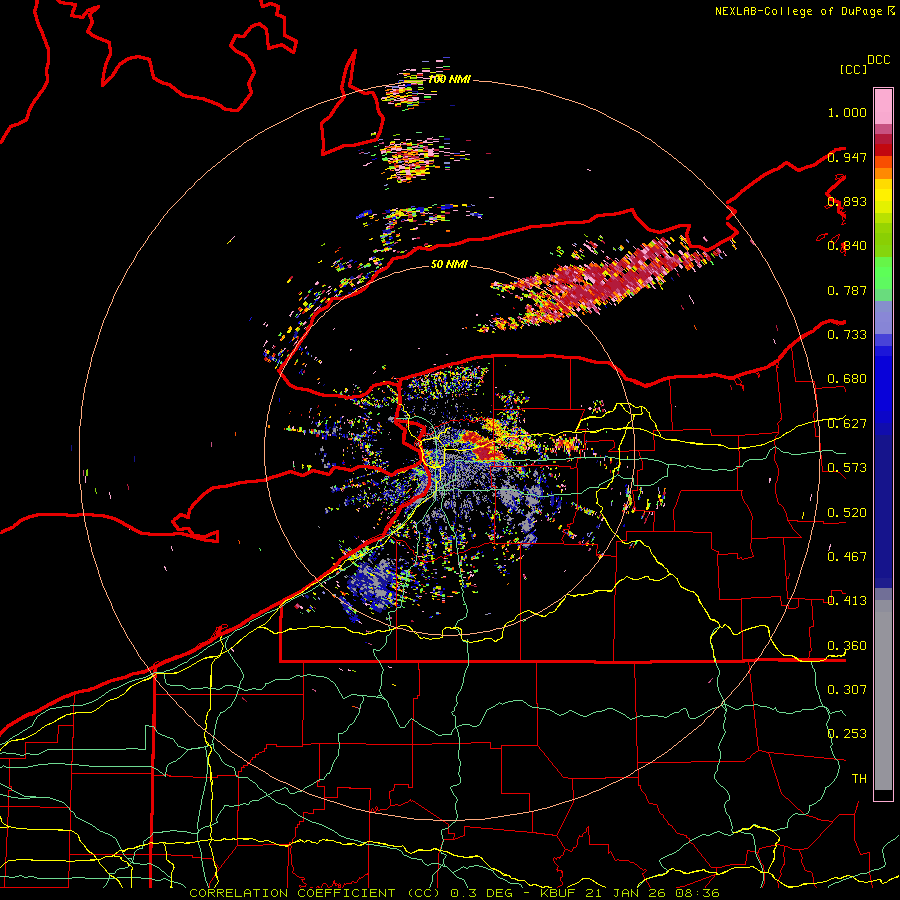The image size is (900, 900).
Task: Select the 0.947 legend value
Action: coord(847,157)
